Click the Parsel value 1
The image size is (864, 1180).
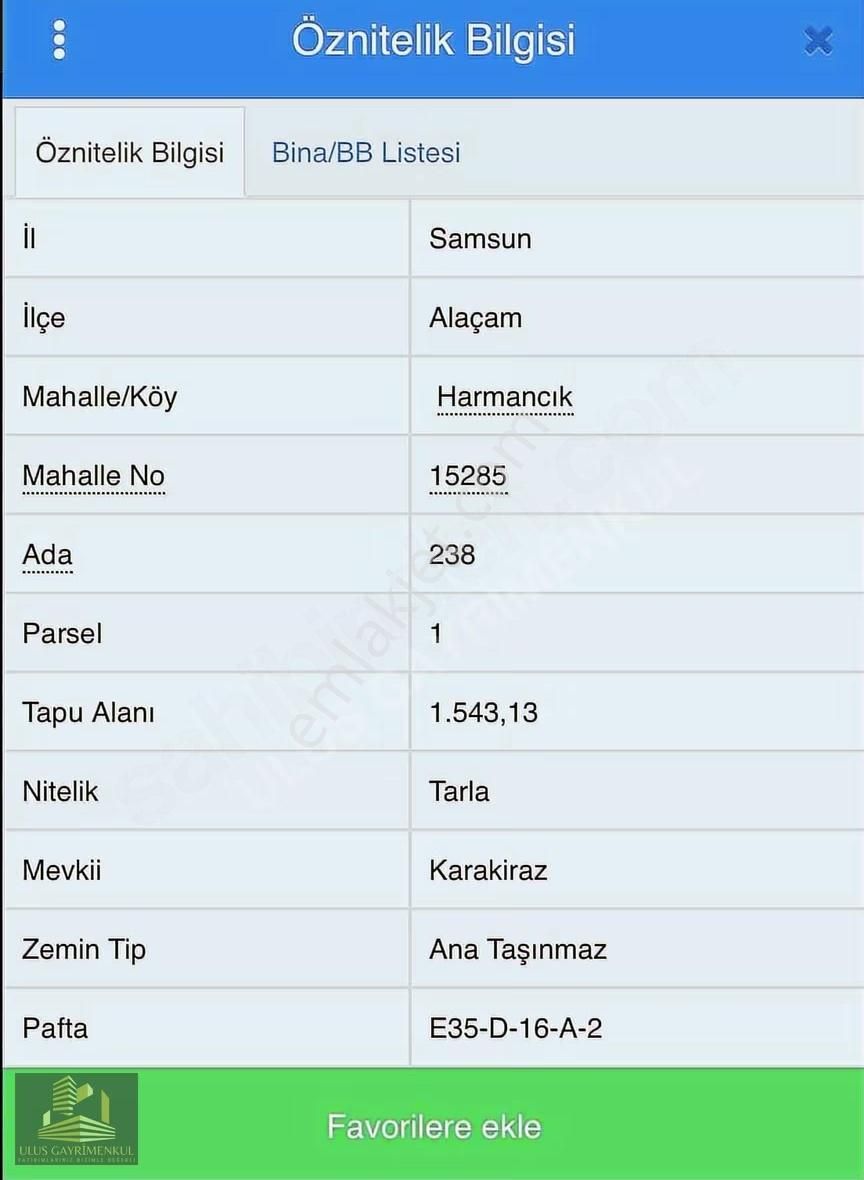(x=436, y=634)
